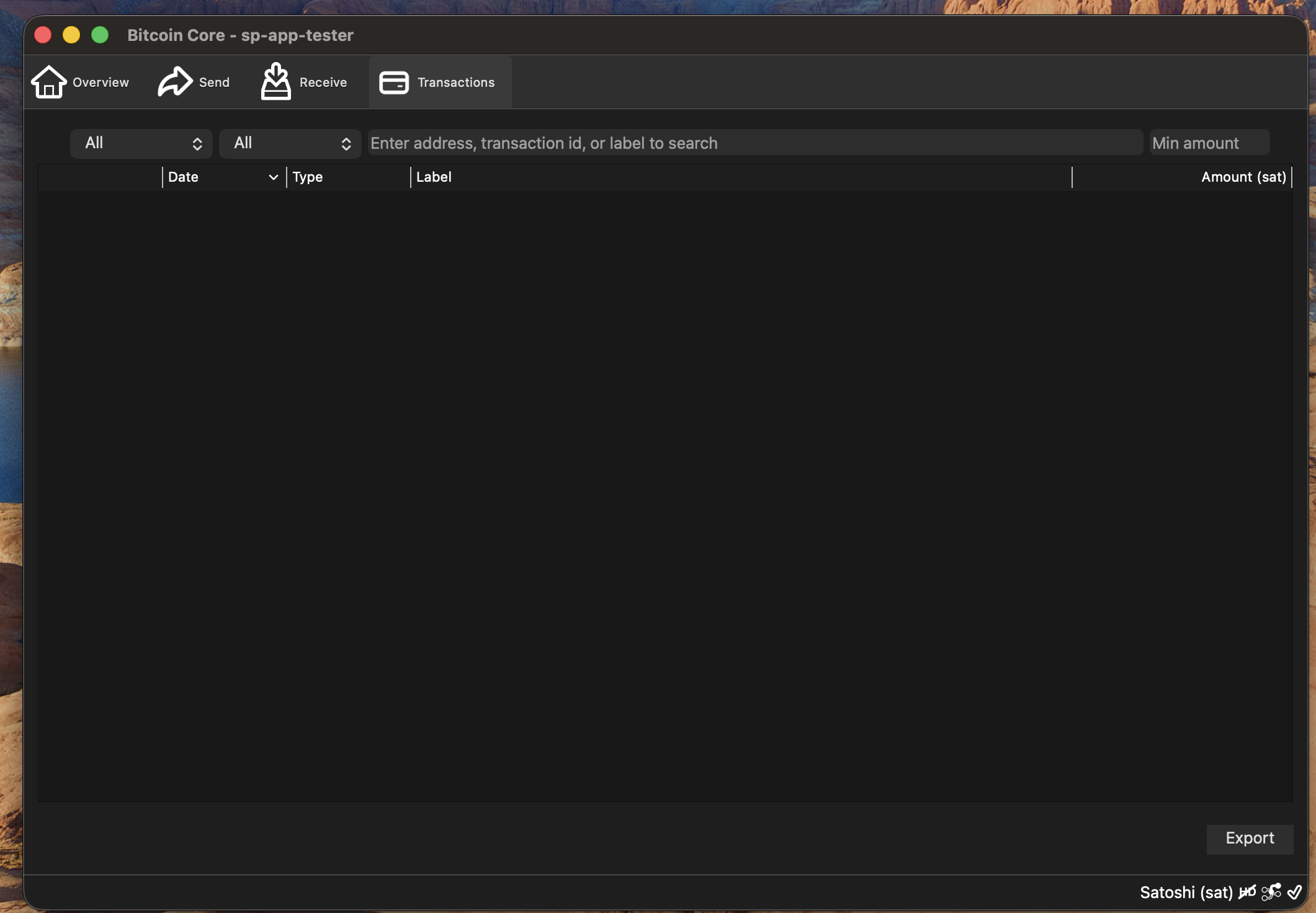Click the green window zoom button
The height and width of the screenshot is (913, 1316).
pos(100,35)
